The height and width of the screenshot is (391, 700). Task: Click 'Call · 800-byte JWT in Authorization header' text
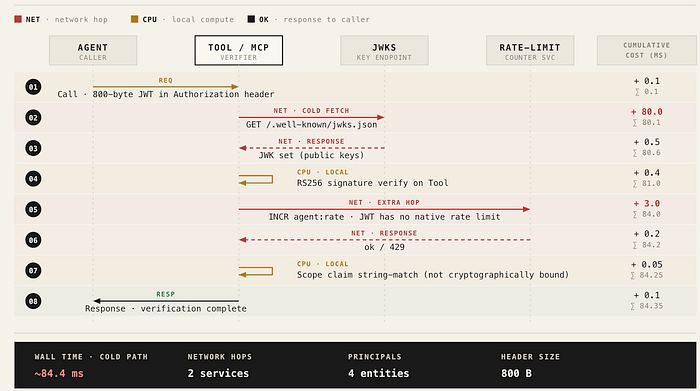click(x=166, y=94)
